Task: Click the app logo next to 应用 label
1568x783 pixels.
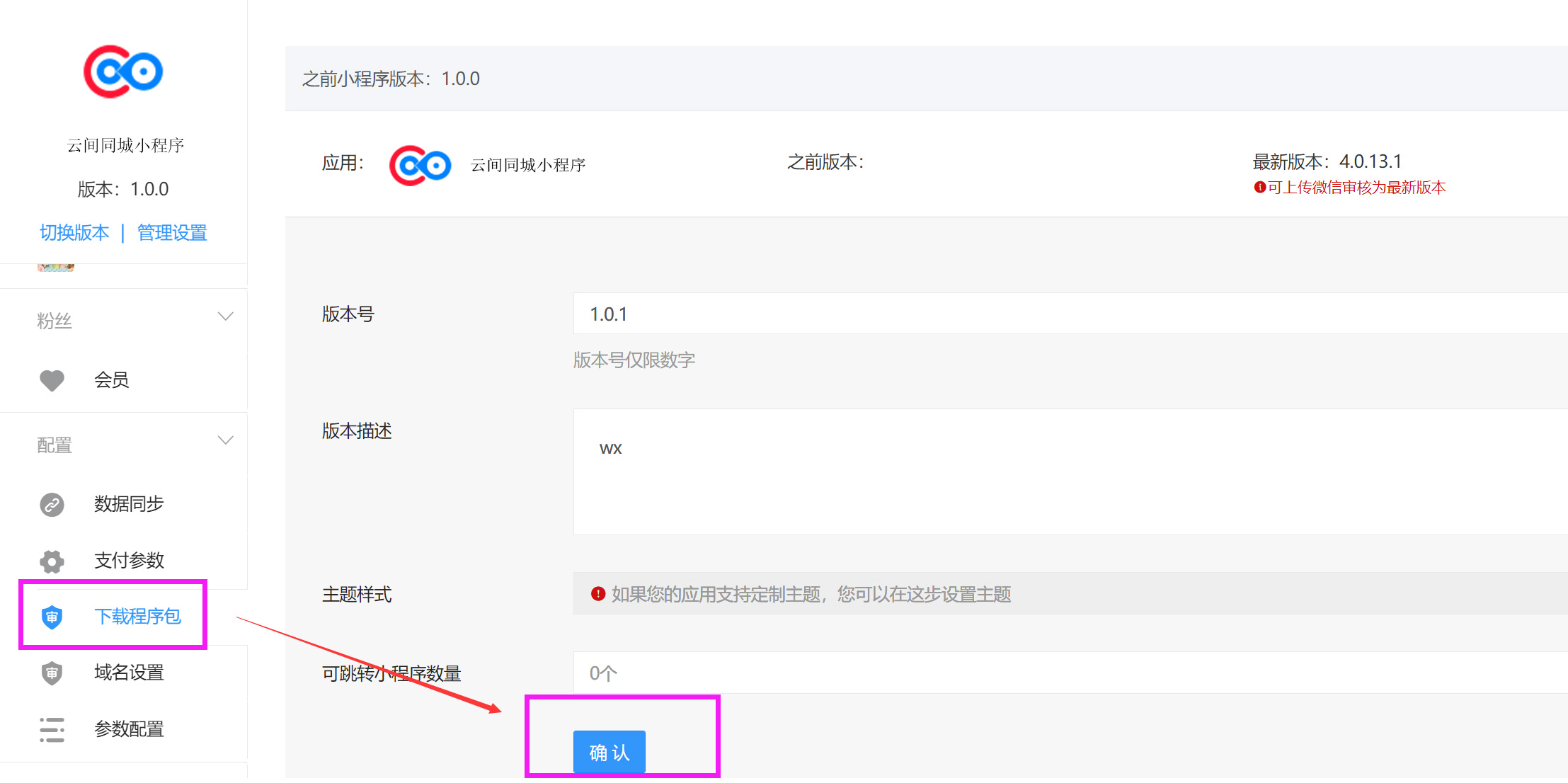Action: [420, 165]
